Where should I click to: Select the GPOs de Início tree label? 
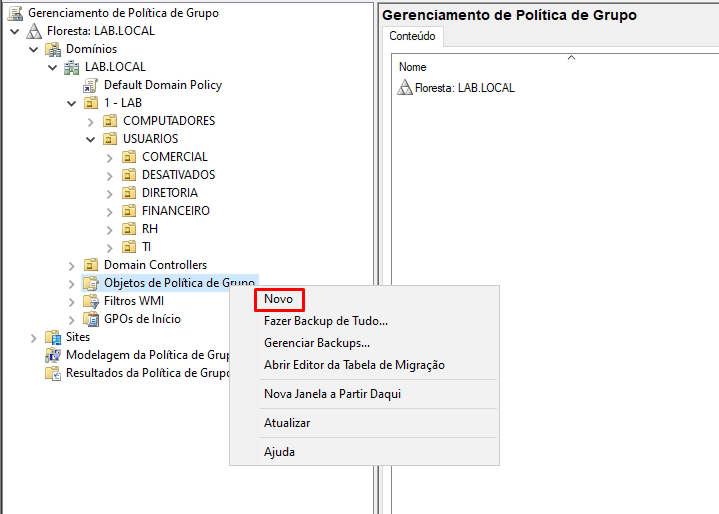click(x=142, y=319)
